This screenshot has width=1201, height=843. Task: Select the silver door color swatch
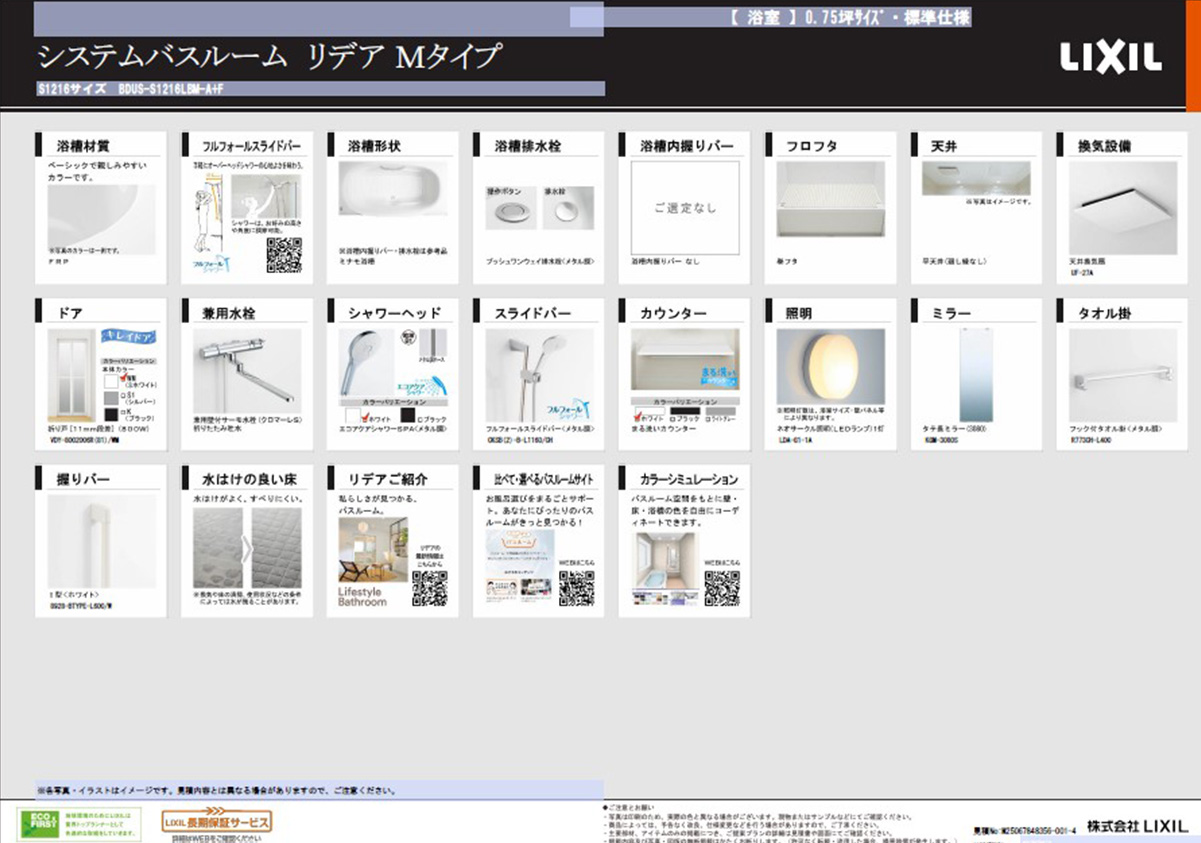tap(110, 399)
